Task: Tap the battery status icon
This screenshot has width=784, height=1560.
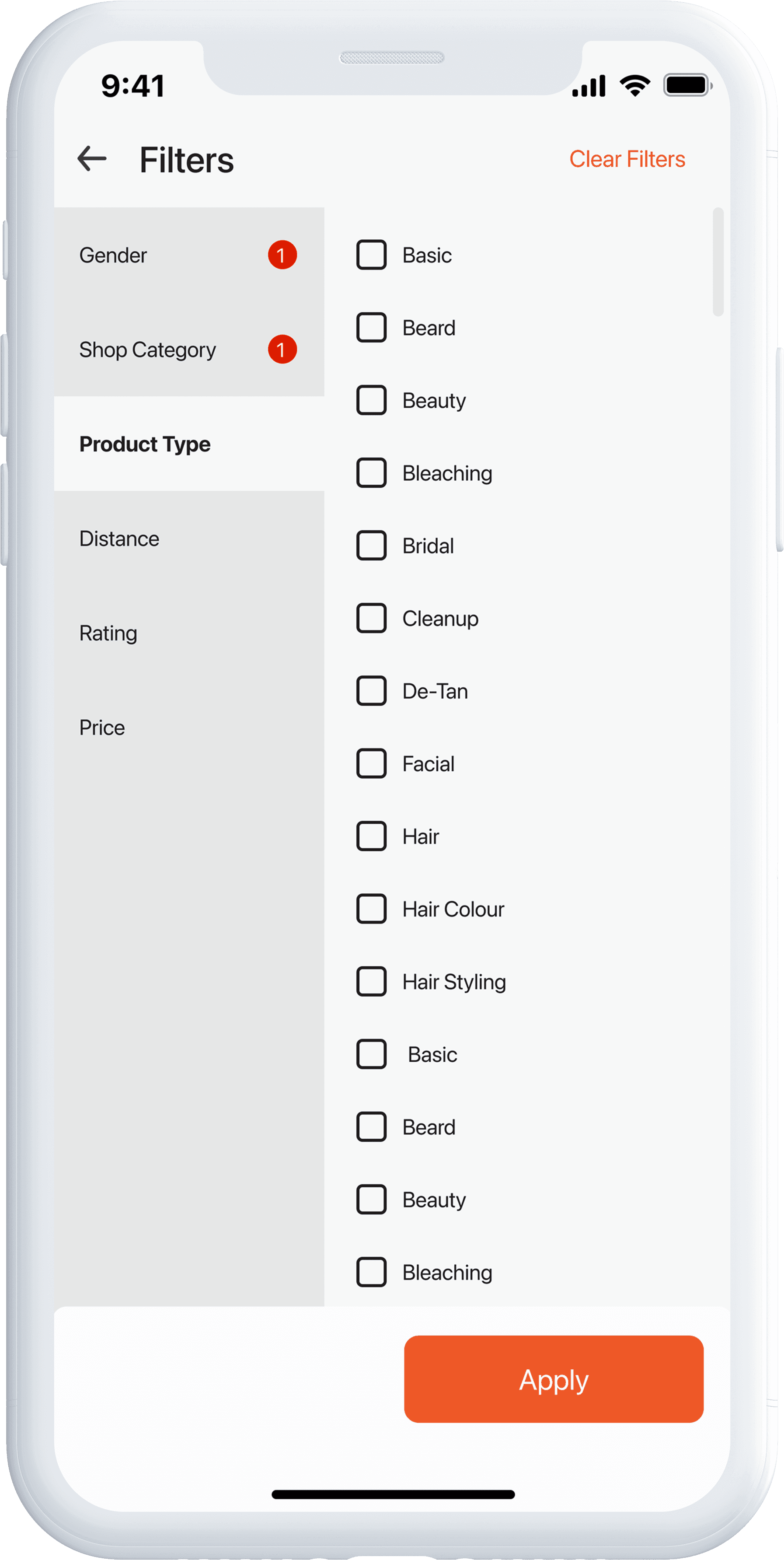Action: pyautogui.click(x=687, y=85)
